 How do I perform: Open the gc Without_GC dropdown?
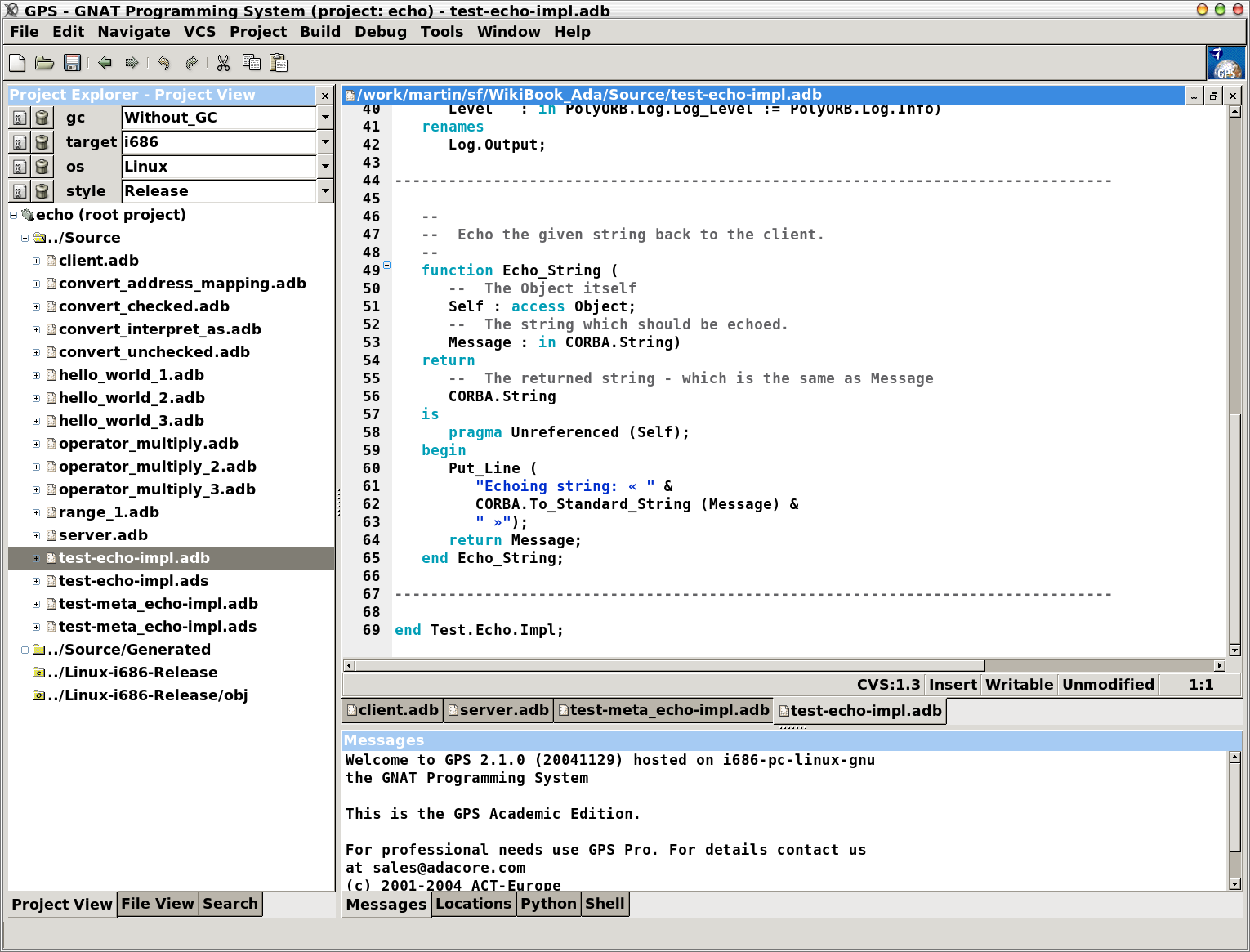click(x=325, y=118)
